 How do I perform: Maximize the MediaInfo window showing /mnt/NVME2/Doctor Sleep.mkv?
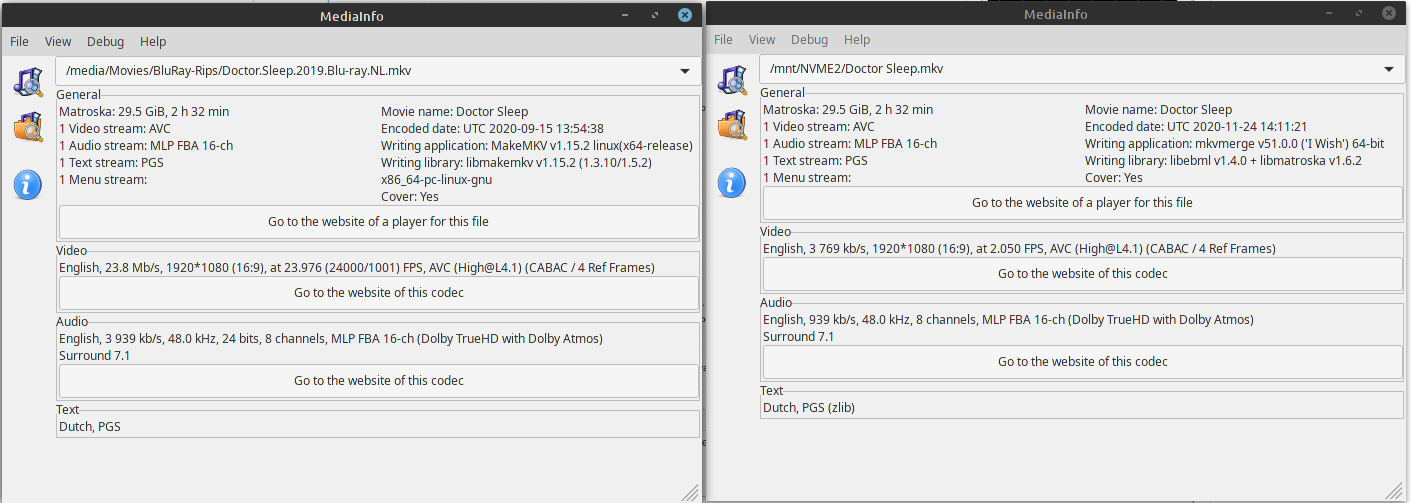[x=1359, y=14]
